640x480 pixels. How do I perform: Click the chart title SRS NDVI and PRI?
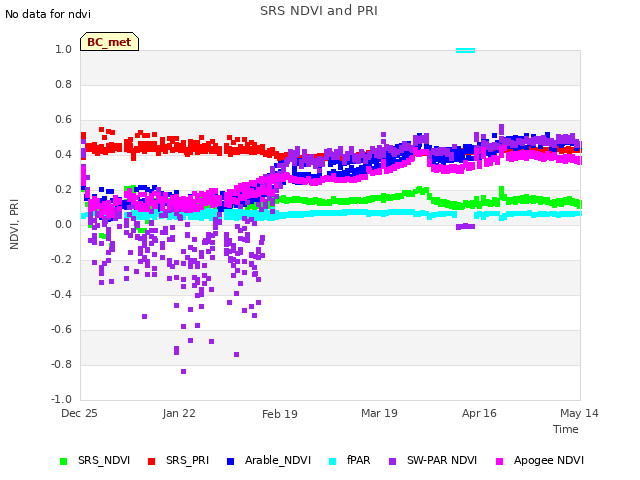click(319, 11)
